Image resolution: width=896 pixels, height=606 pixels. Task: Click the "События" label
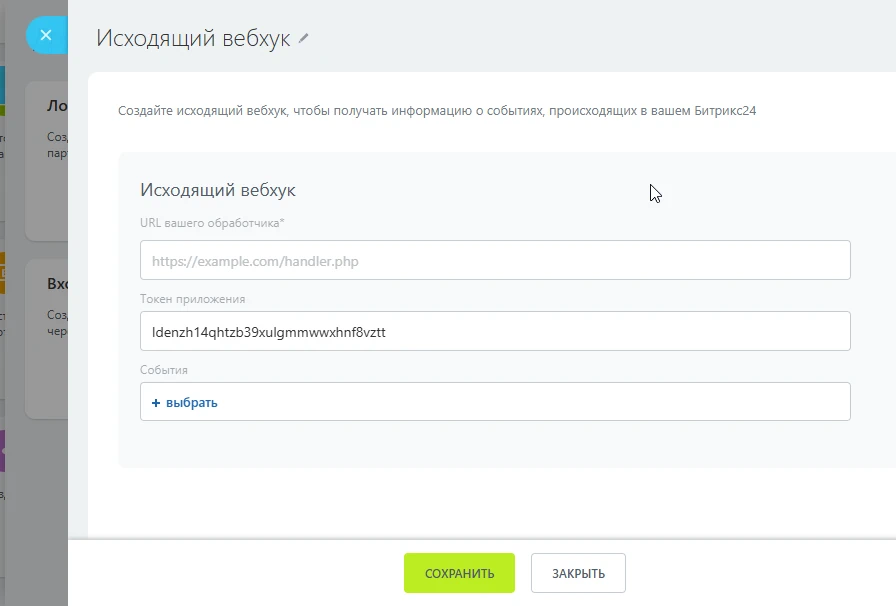click(x=164, y=370)
